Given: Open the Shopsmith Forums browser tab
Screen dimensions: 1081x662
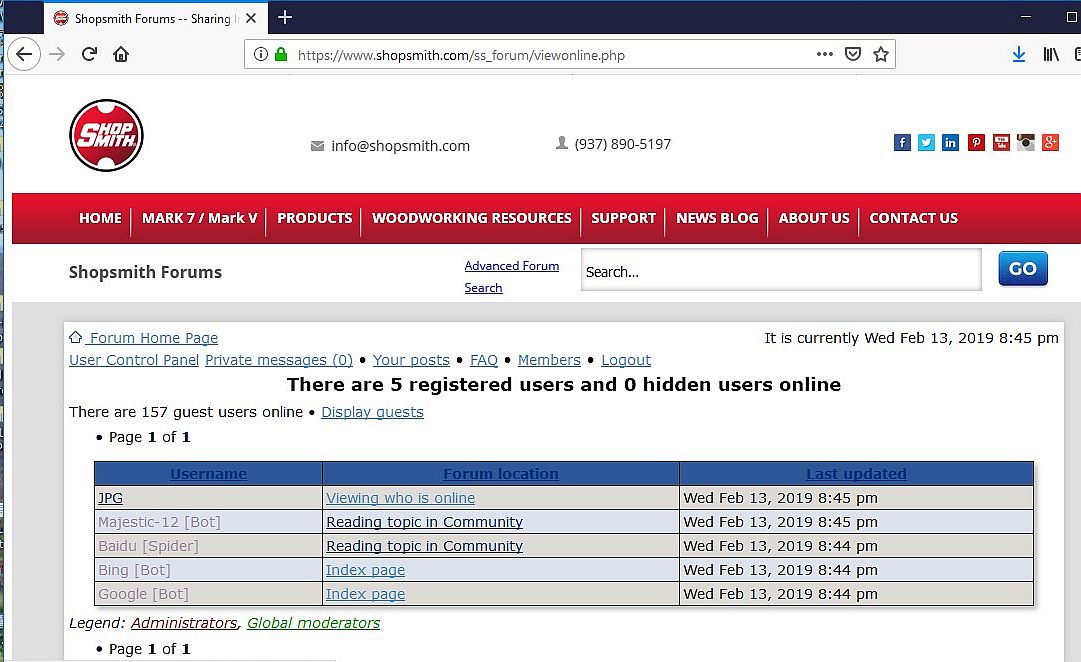Looking at the screenshot, I should (x=153, y=19).
